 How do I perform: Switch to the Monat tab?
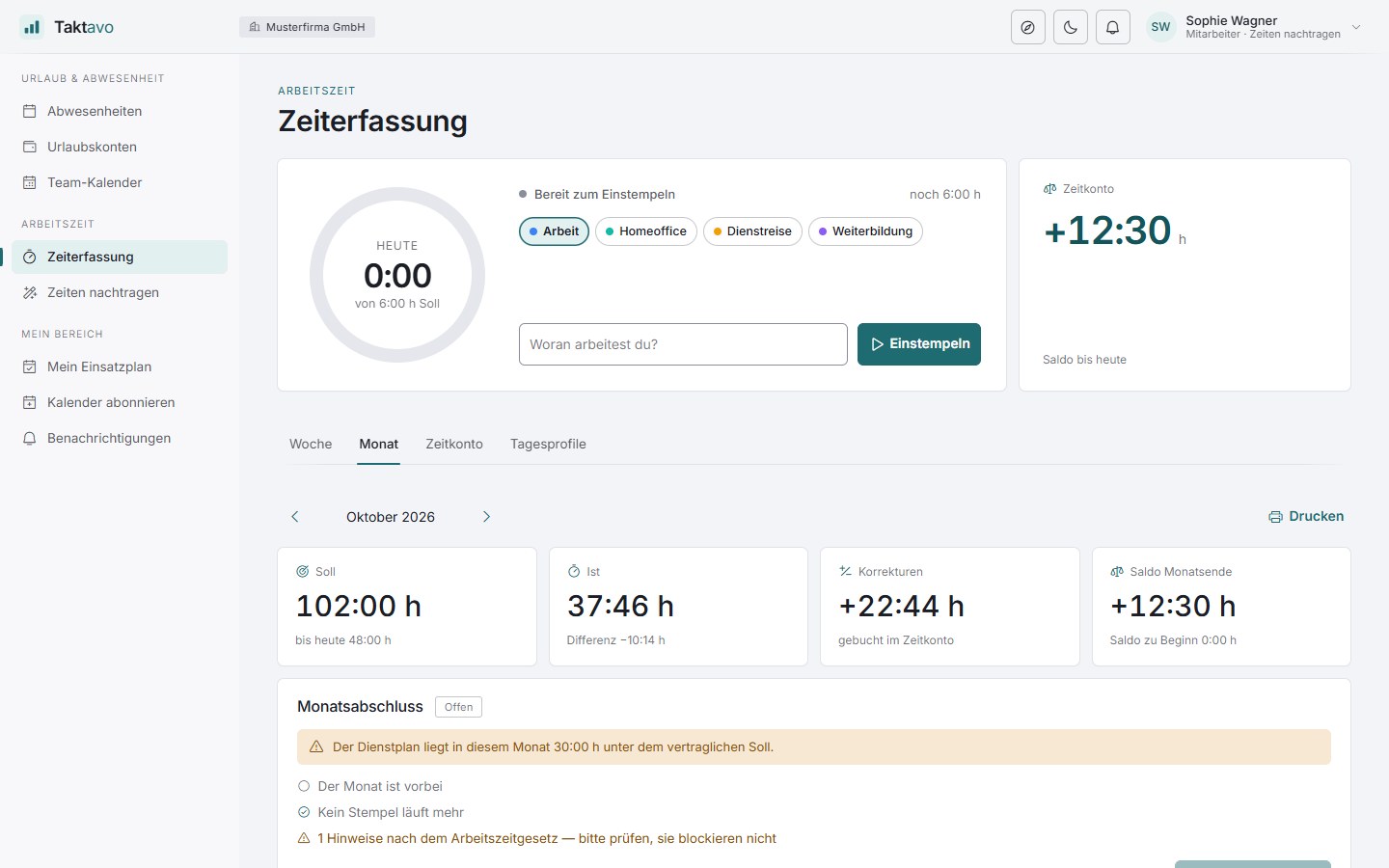point(379,444)
